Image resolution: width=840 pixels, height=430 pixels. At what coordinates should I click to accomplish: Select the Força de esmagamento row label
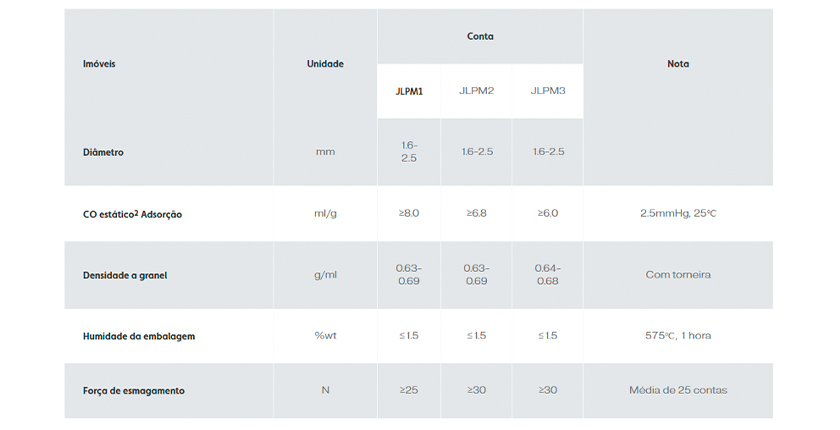click(x=133, y=390)
